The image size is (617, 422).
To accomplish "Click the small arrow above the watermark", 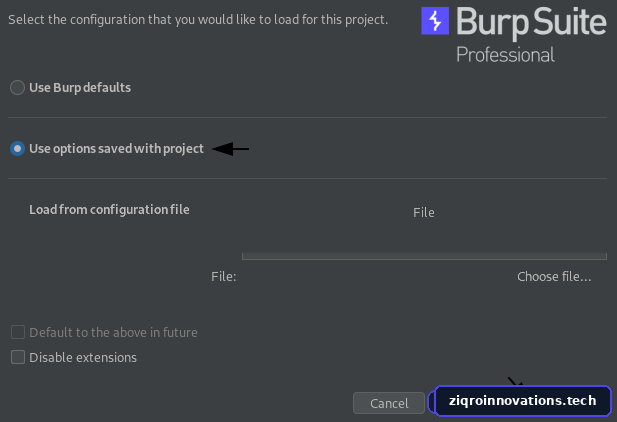I will 515,381.
